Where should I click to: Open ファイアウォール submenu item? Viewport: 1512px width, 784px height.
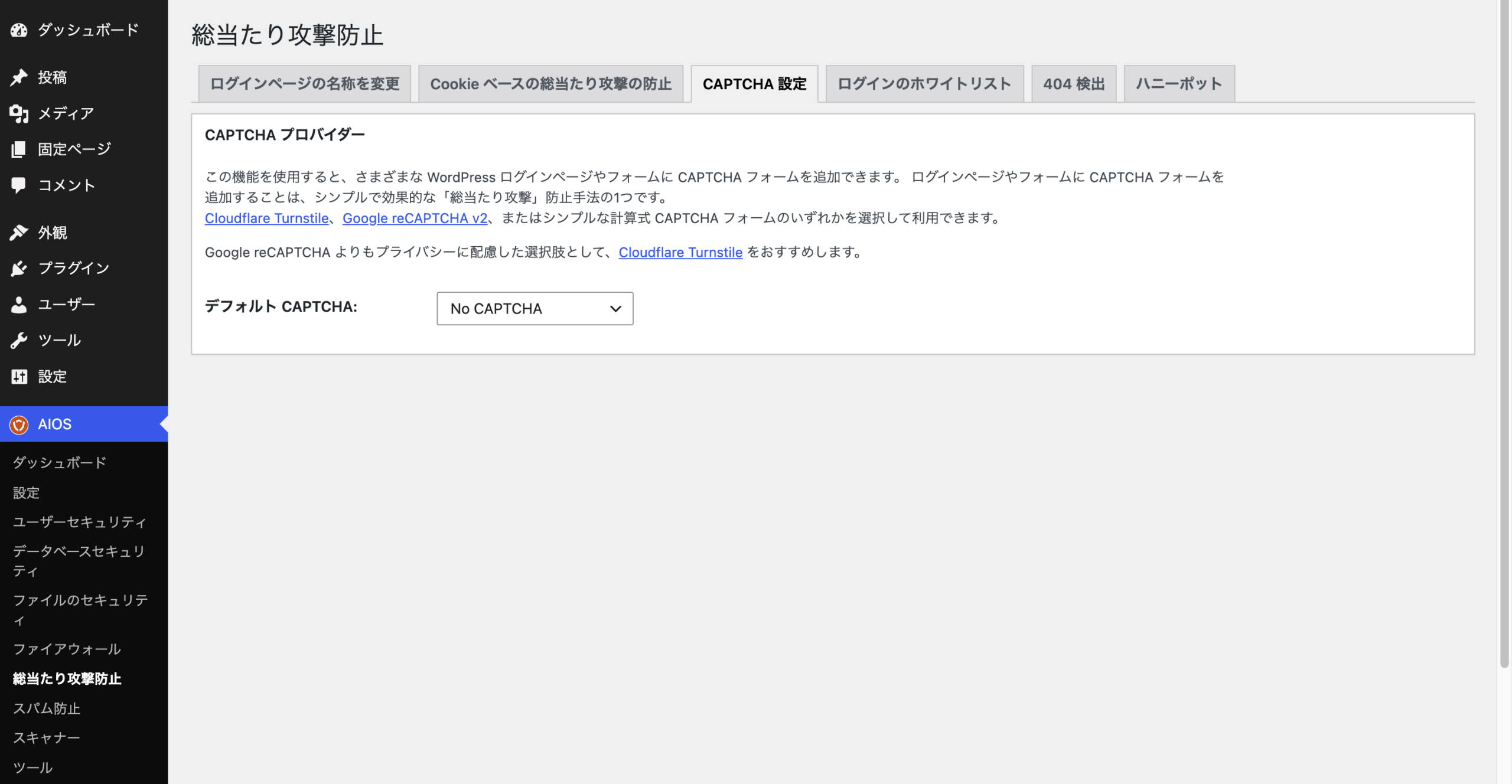[x=67, y=649]
